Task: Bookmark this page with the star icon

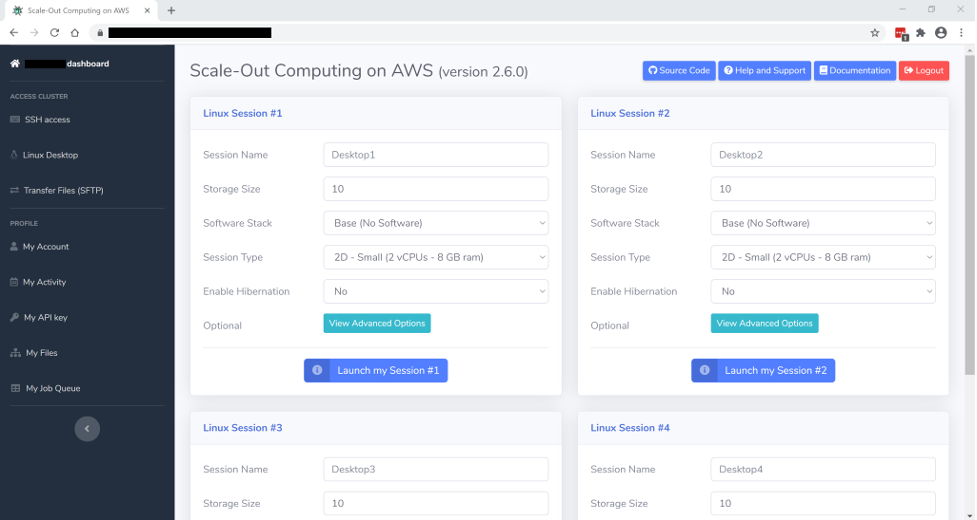Action: (x=875, y=33)
